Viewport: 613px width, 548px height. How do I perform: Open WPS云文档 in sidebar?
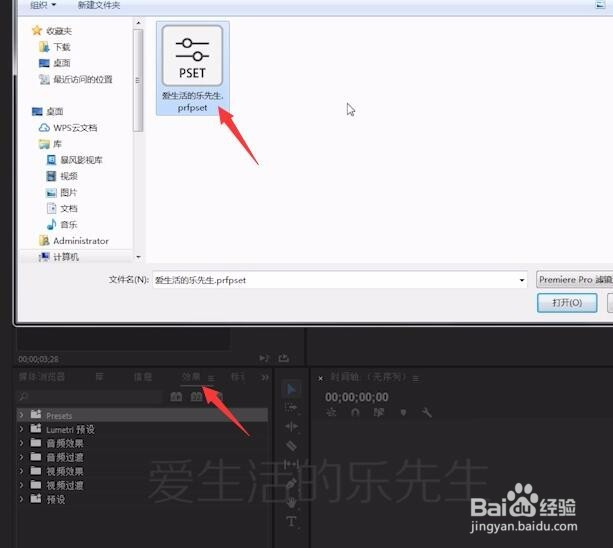pos(68,128)
